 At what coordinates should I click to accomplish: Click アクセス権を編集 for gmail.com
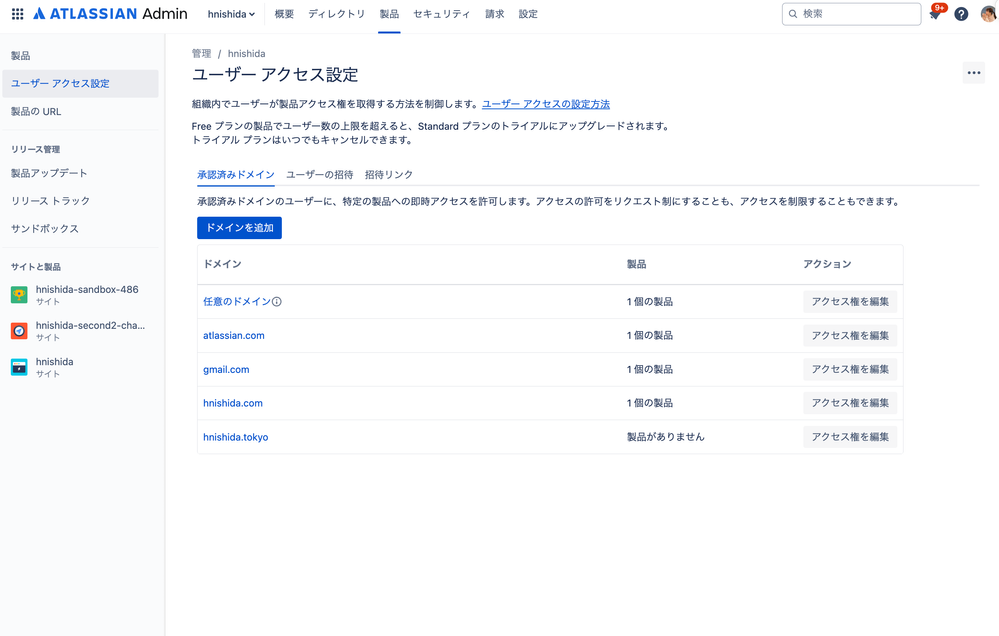pos(849,369)
